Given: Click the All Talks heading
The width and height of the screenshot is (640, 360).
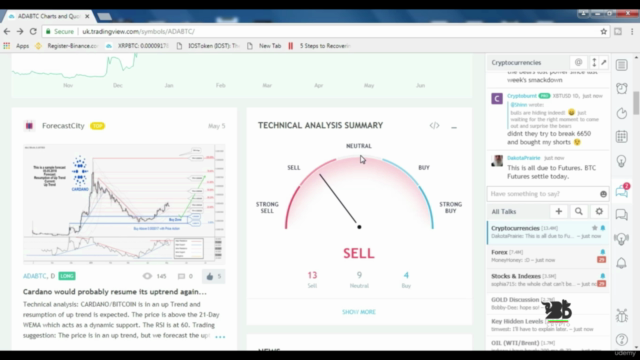Looking at the screenshot, I should (504, 211).
